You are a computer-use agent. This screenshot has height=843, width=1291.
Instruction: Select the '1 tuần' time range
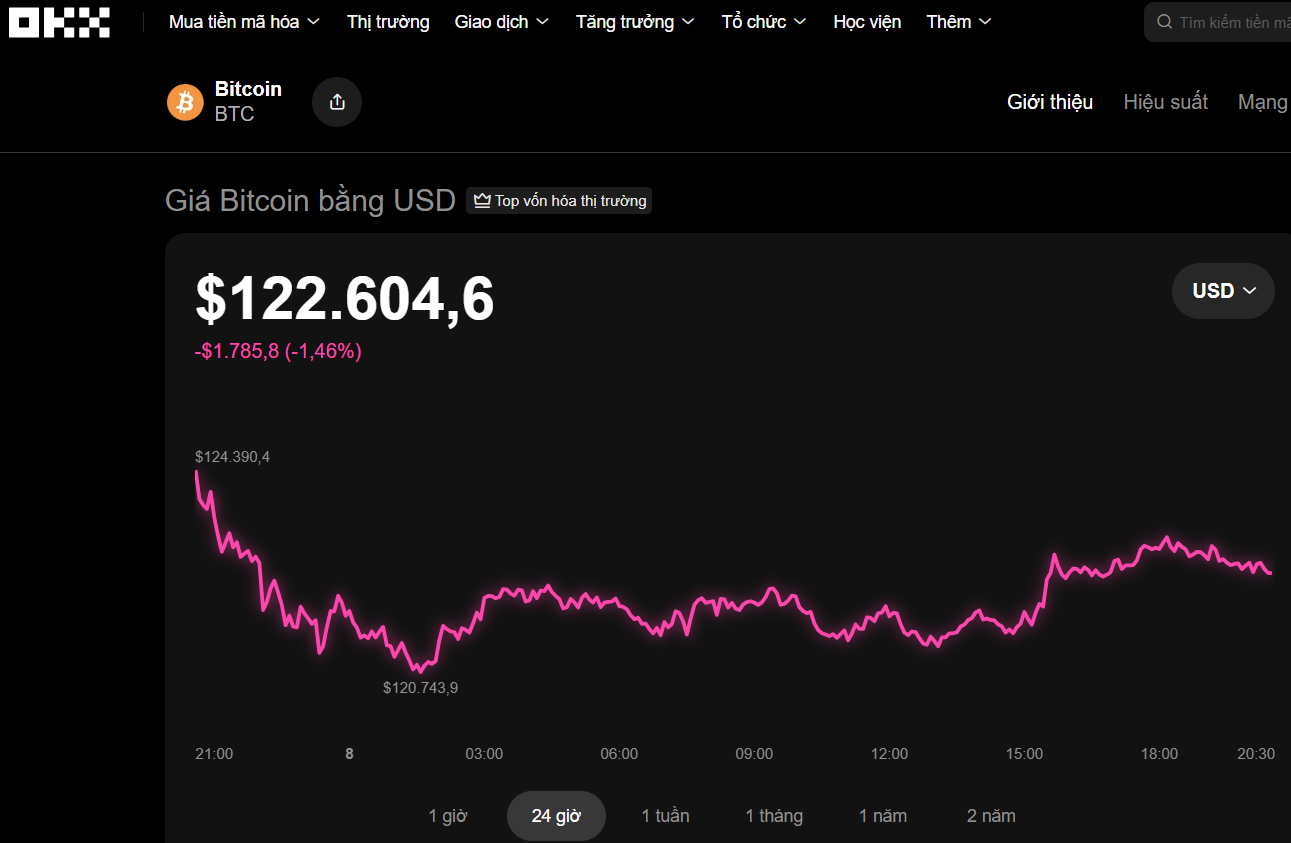click(x=665, y=815)
